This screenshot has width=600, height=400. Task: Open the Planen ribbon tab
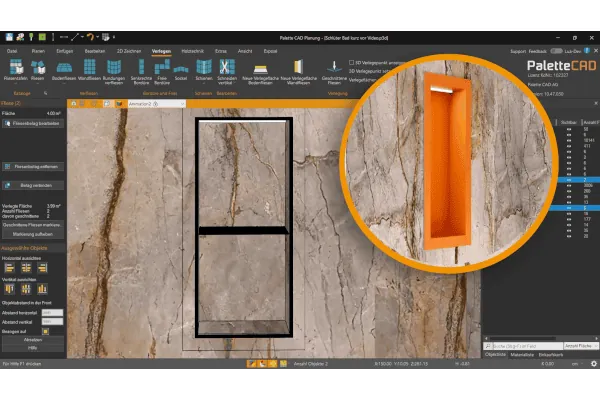(38, 51)
